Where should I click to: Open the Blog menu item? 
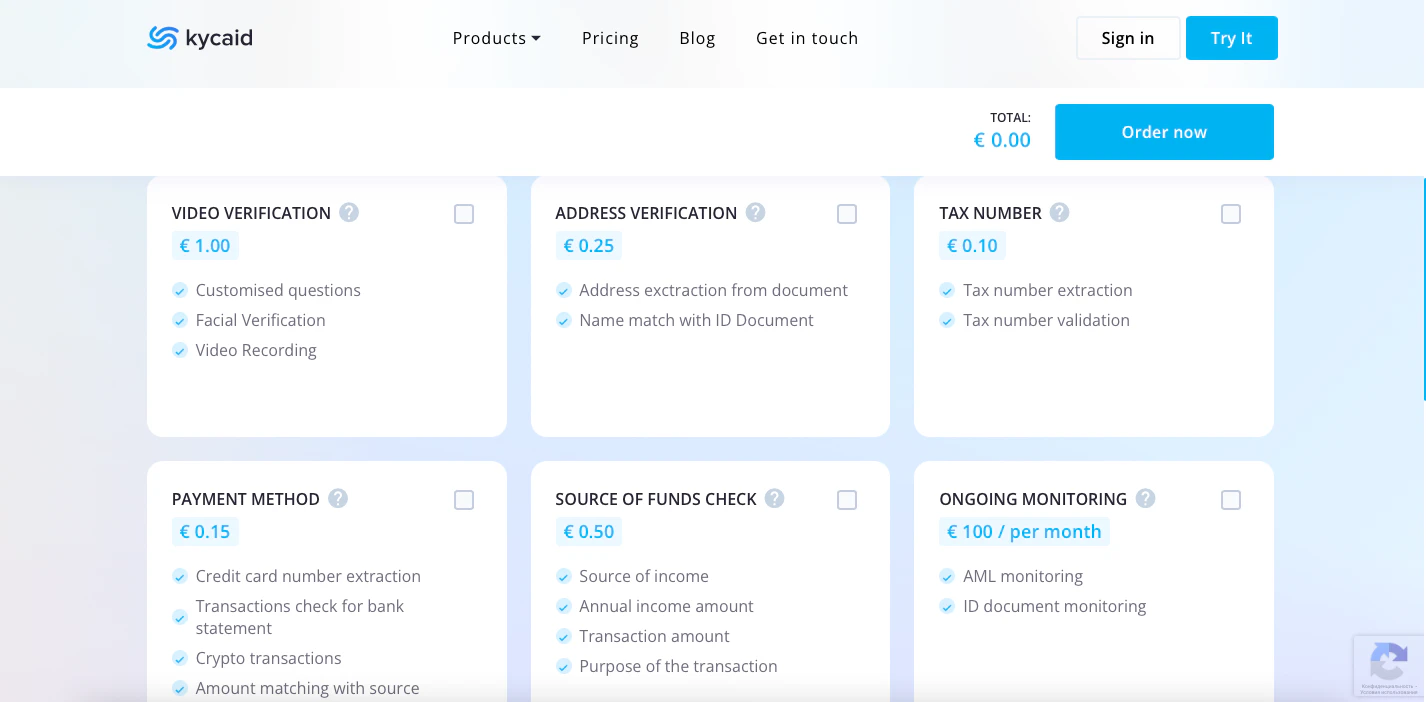coord(697,38)
